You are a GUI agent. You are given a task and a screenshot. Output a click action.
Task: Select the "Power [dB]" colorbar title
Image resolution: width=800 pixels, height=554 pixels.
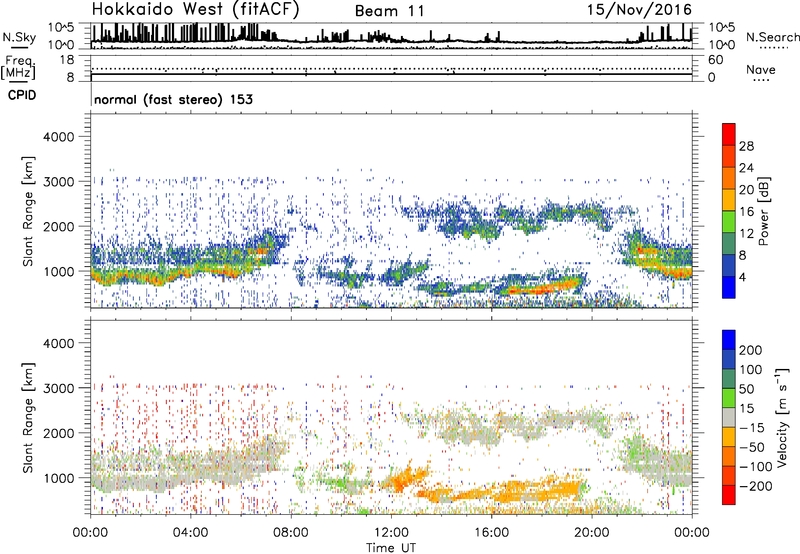(764, 211)
